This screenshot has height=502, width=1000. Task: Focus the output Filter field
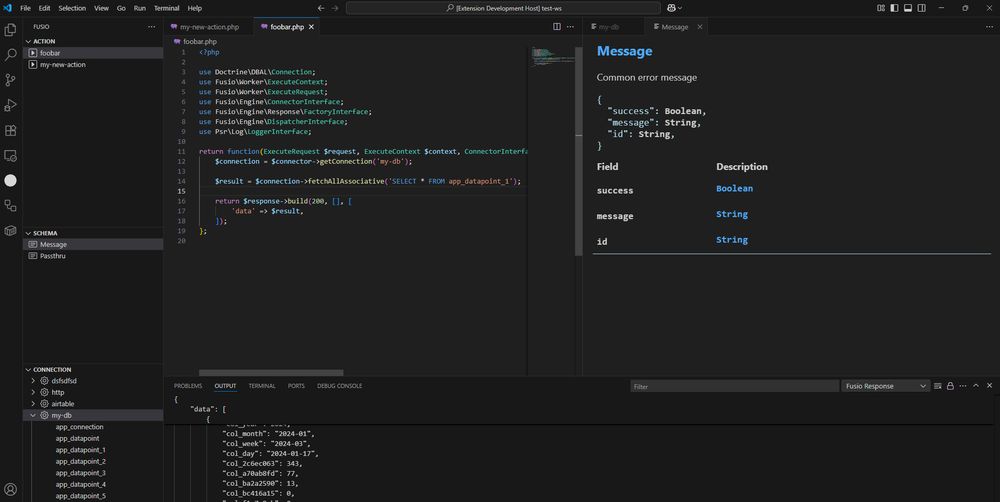pos(734,386)
